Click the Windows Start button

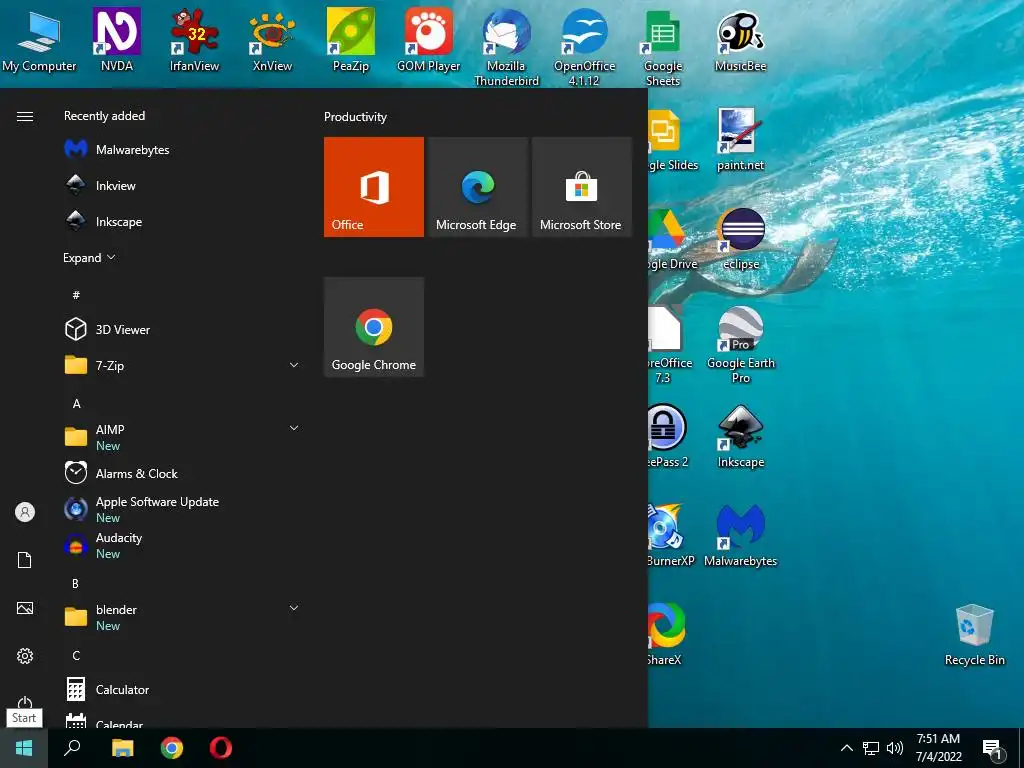[x=24, y=748]
